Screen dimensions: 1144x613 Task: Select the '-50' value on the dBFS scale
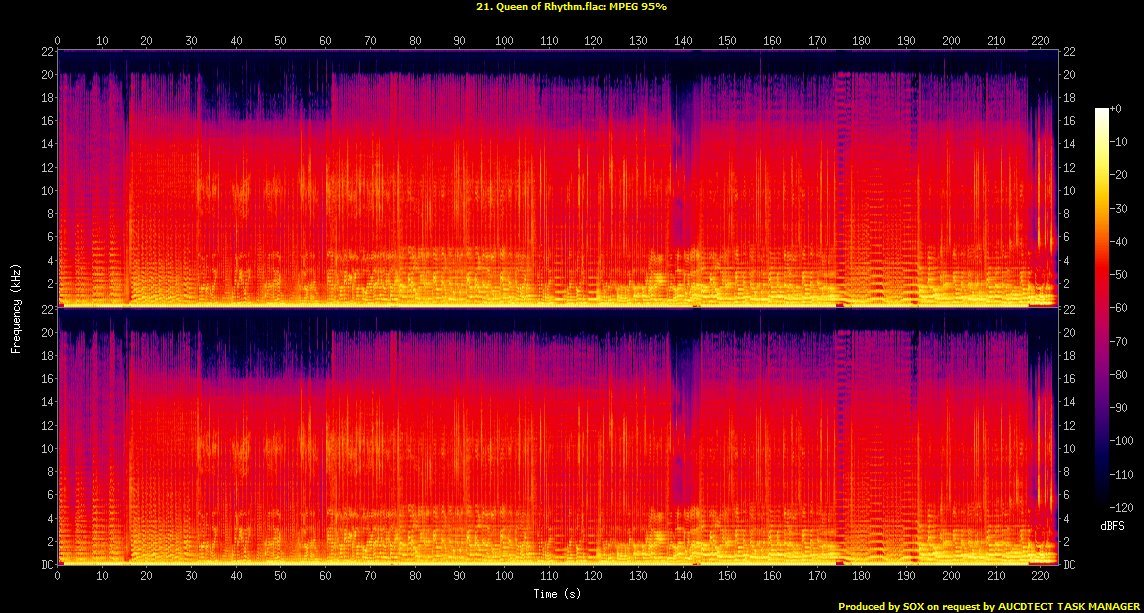click(x=1117, y=274)
